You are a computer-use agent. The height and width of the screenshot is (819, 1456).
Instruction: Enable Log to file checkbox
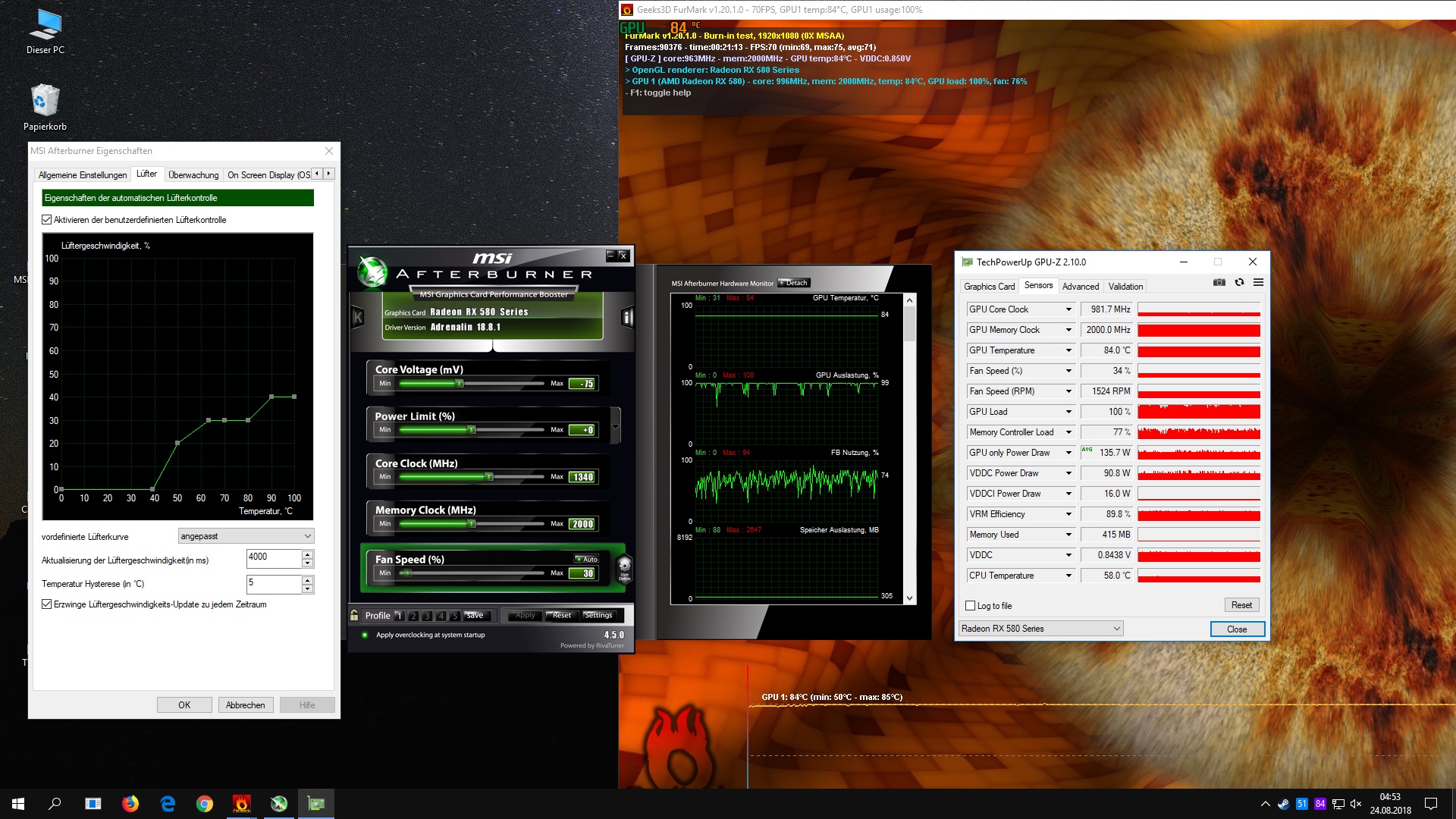click(970, 606)
